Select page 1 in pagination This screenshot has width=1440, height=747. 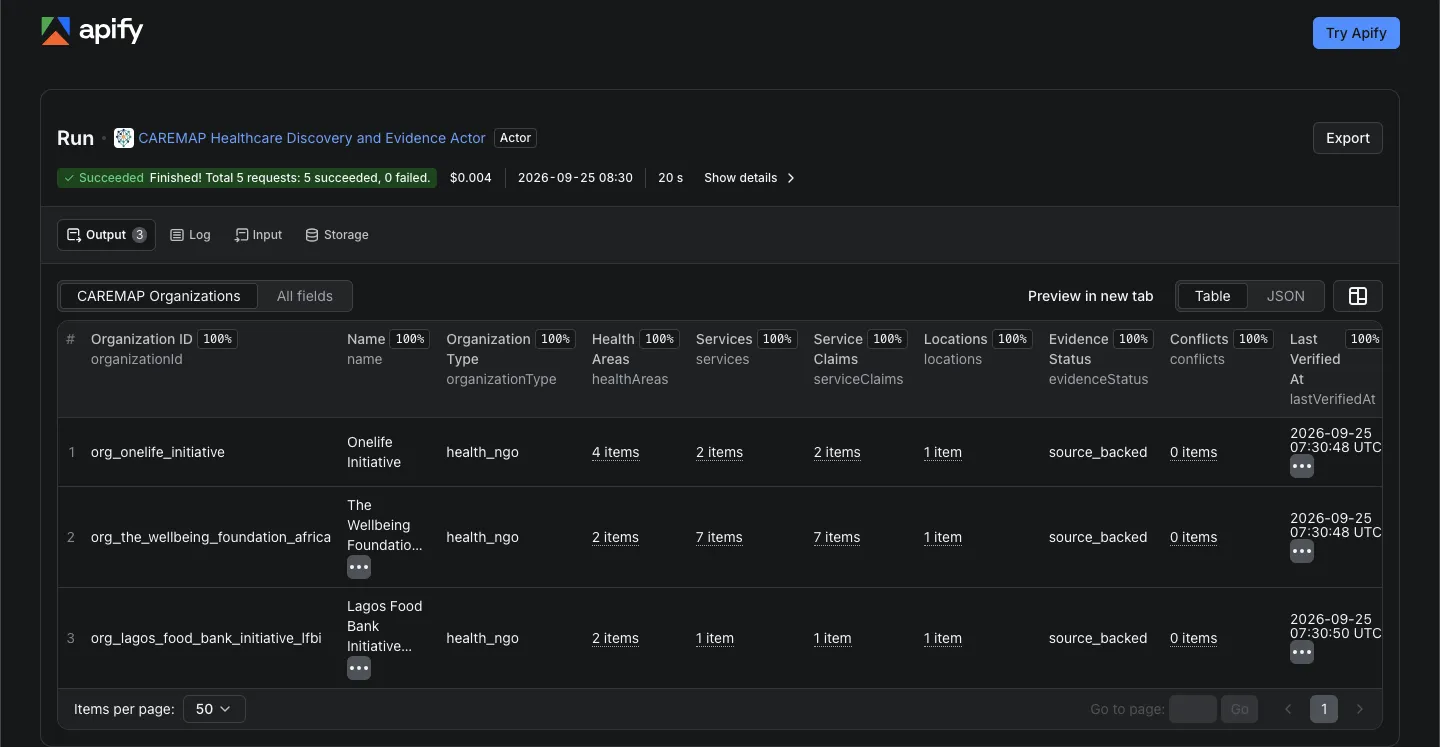tap(1324, 709)
